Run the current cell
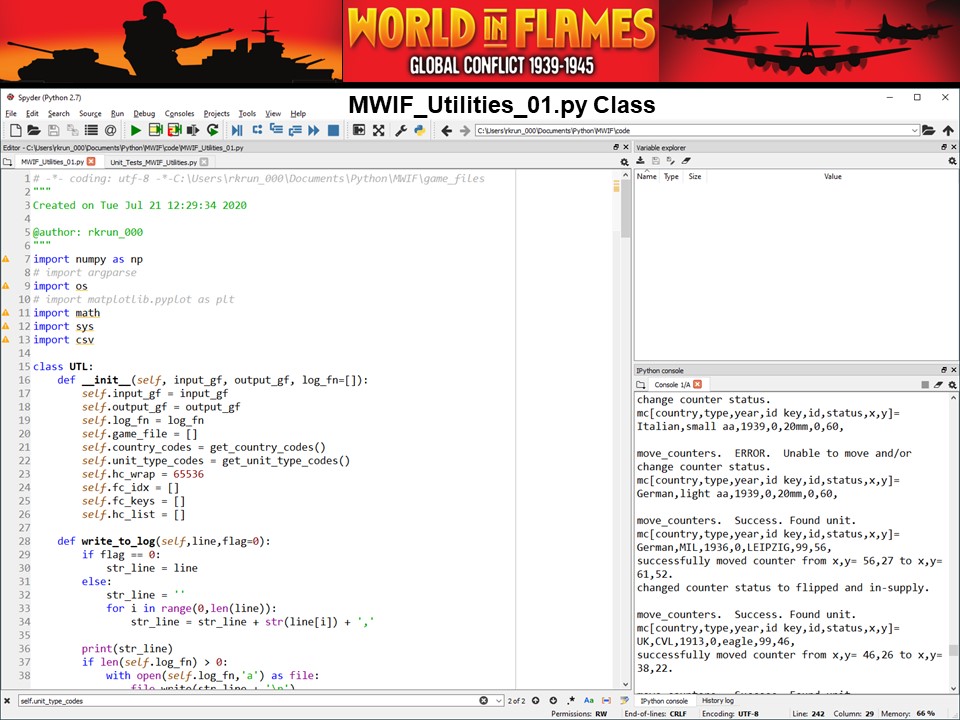 click(x=156, y=130)
